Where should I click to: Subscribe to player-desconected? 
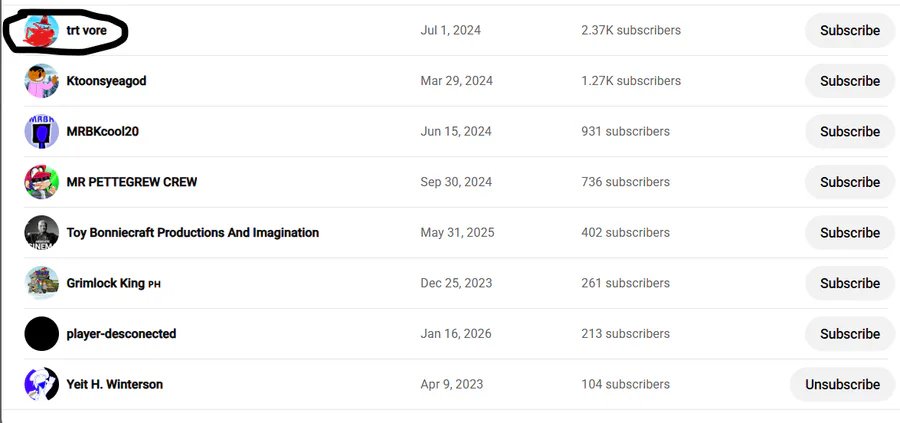tap(849, 334)
